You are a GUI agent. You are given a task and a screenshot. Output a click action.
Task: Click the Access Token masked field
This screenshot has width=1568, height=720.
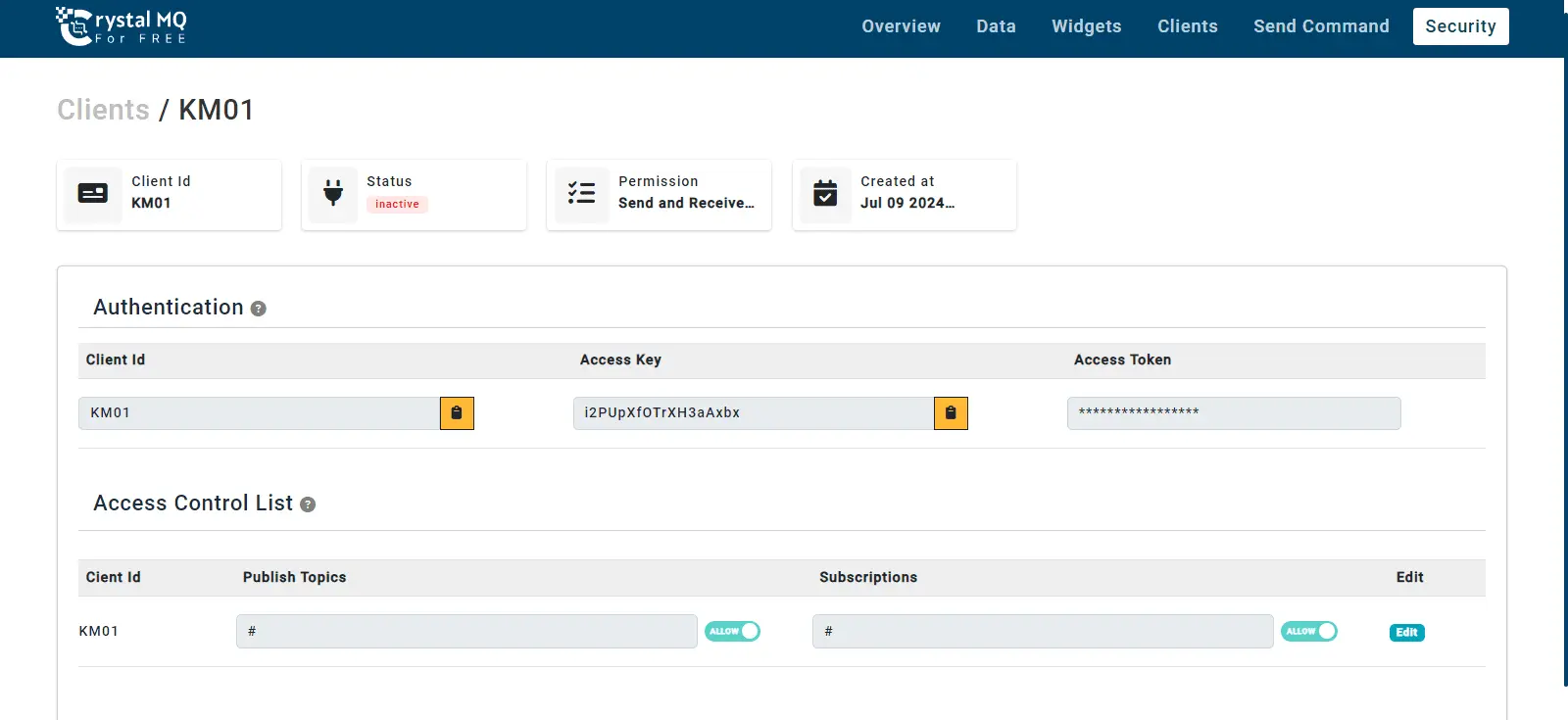click(x=1233, y=413)
